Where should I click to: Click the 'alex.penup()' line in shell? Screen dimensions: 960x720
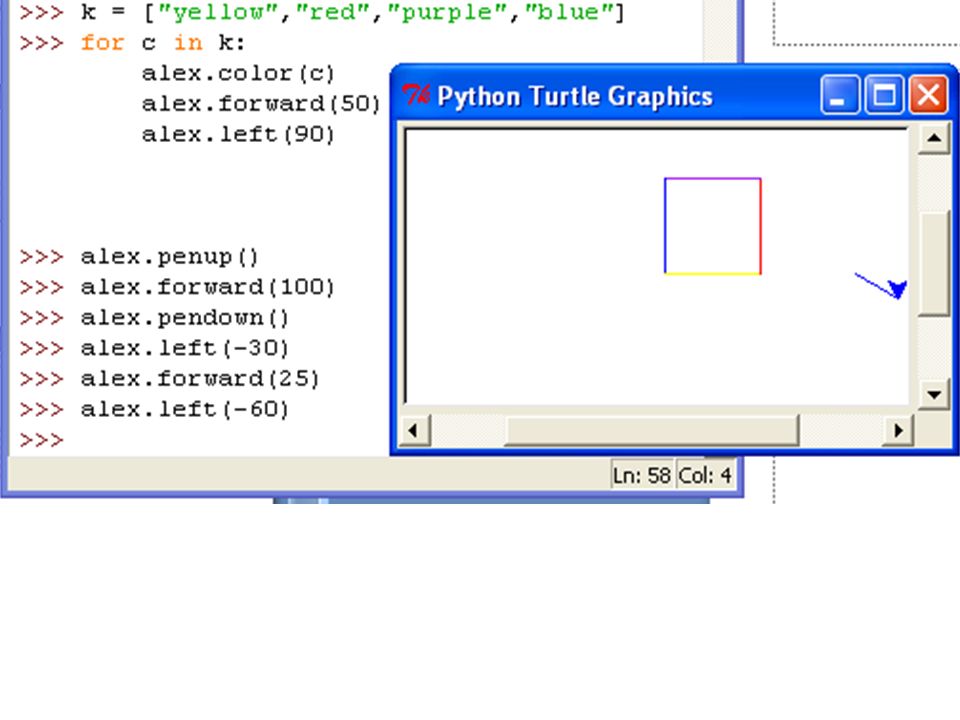pos(170,257)
